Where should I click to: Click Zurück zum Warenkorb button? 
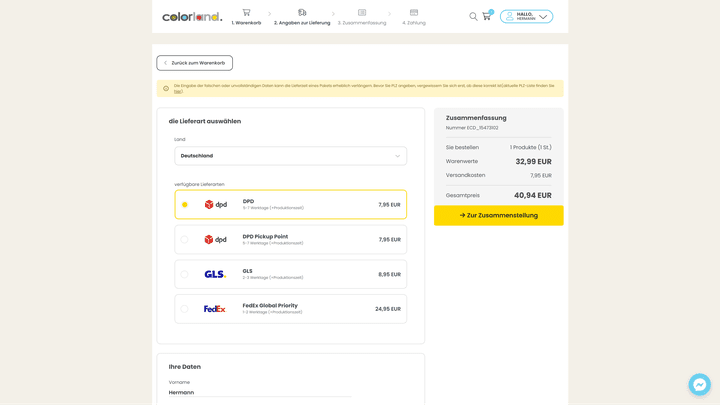click(195, 63)
